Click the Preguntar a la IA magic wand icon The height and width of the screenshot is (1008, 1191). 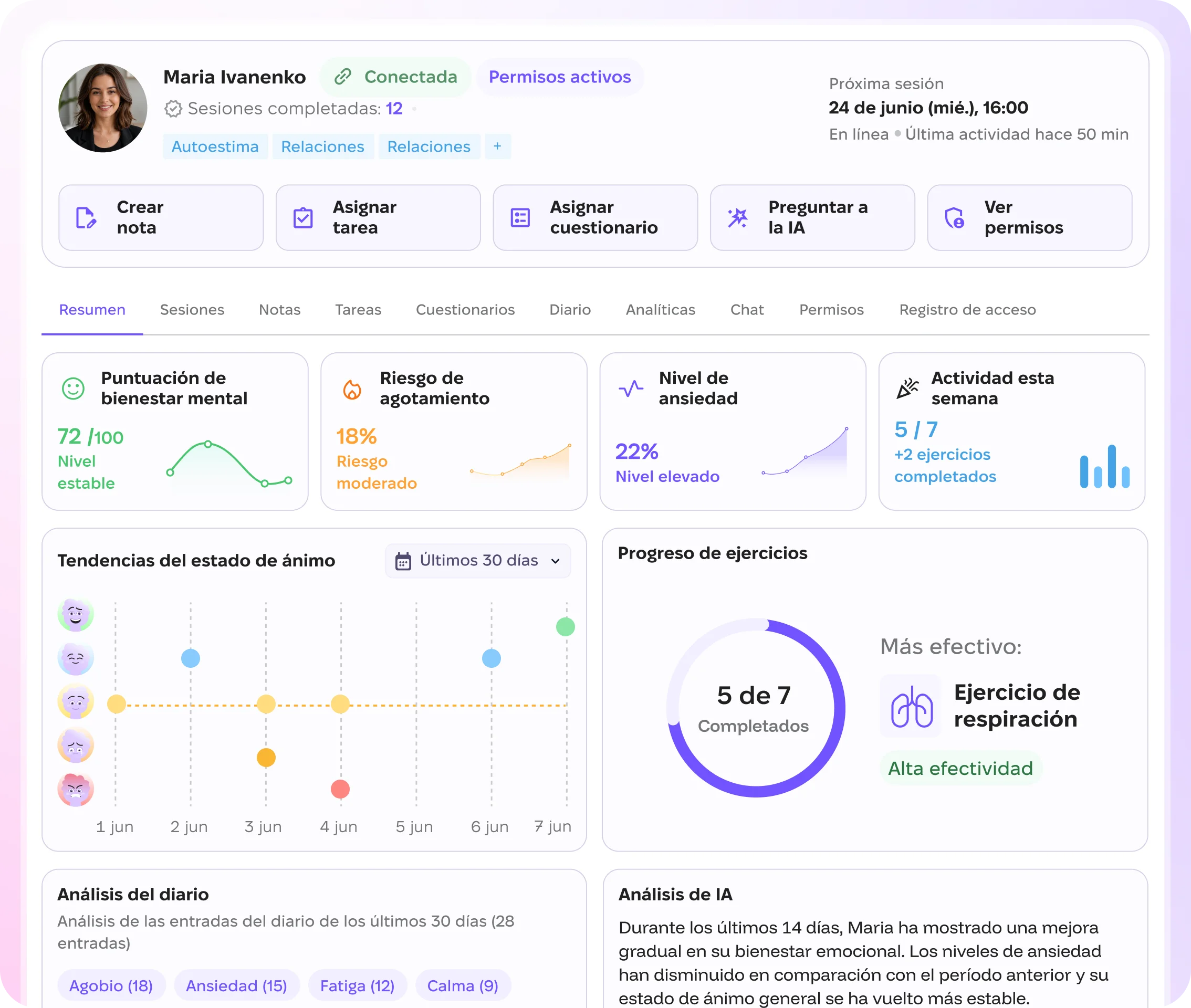[x=737, y=218]
